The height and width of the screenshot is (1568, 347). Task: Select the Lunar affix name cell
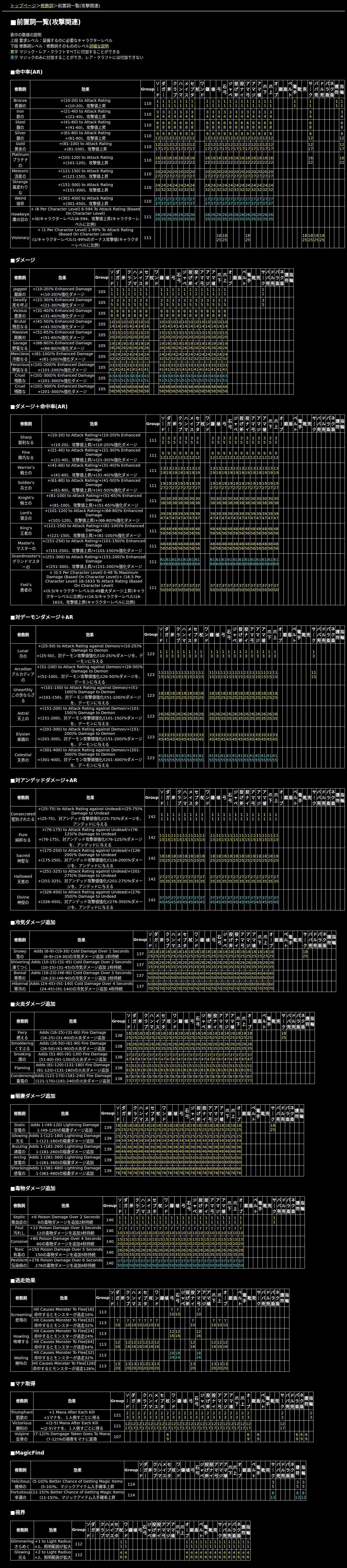coord(23,654)
